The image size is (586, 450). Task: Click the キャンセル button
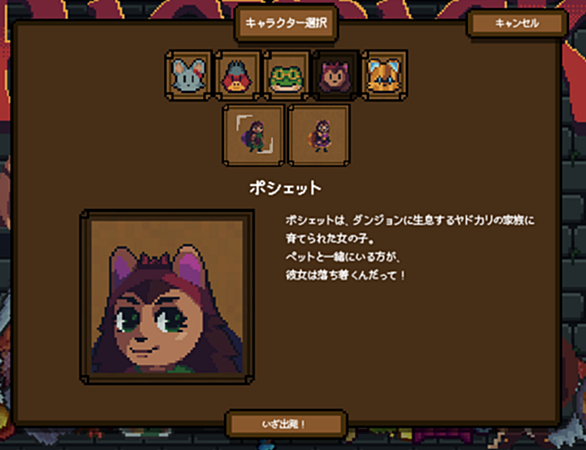517,23
